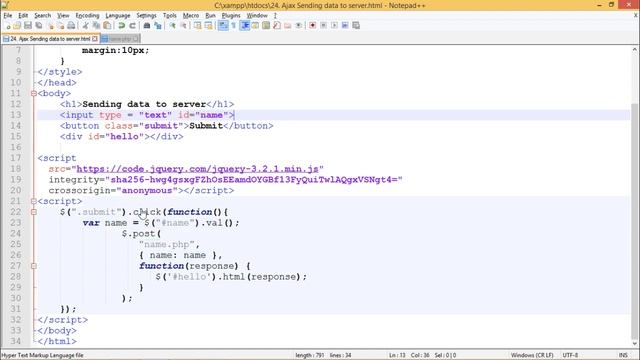Open the Run menu
640x360 pixels.
tap(210, 16)
